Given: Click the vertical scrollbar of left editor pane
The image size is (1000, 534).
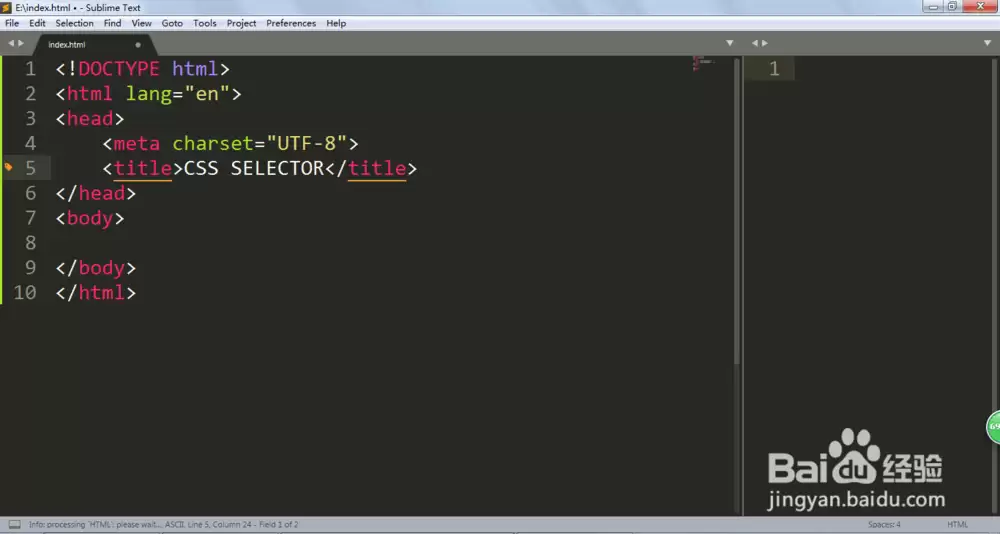Looking at the screenshot, I should (737, 211).
